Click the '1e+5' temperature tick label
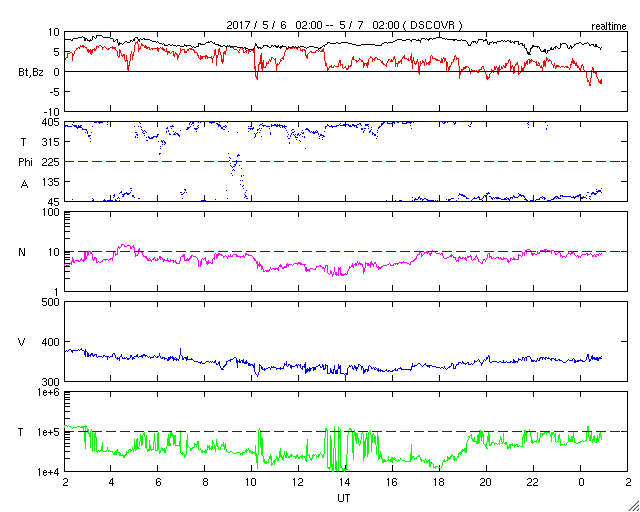The image size is (640, 512). tap(50, 432)
